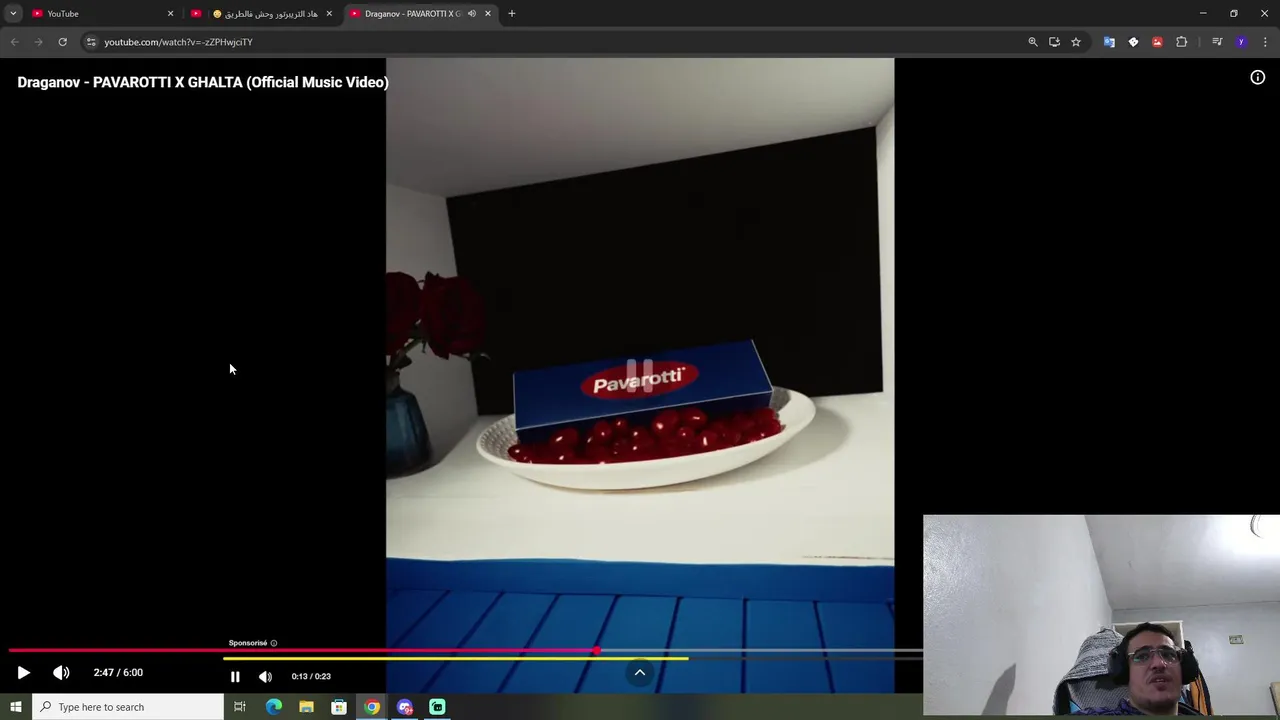Open Task View on the taskbar
This screenshot has width=1280, height=720.
(240, 707)
